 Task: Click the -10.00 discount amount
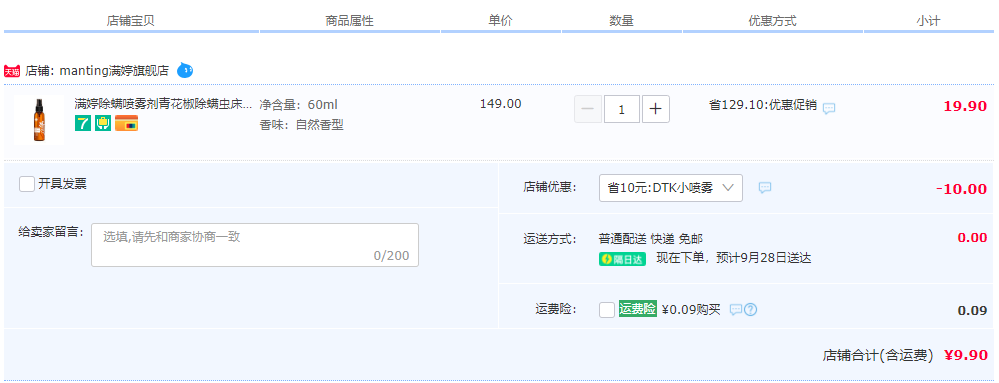[x=961, y=189]
